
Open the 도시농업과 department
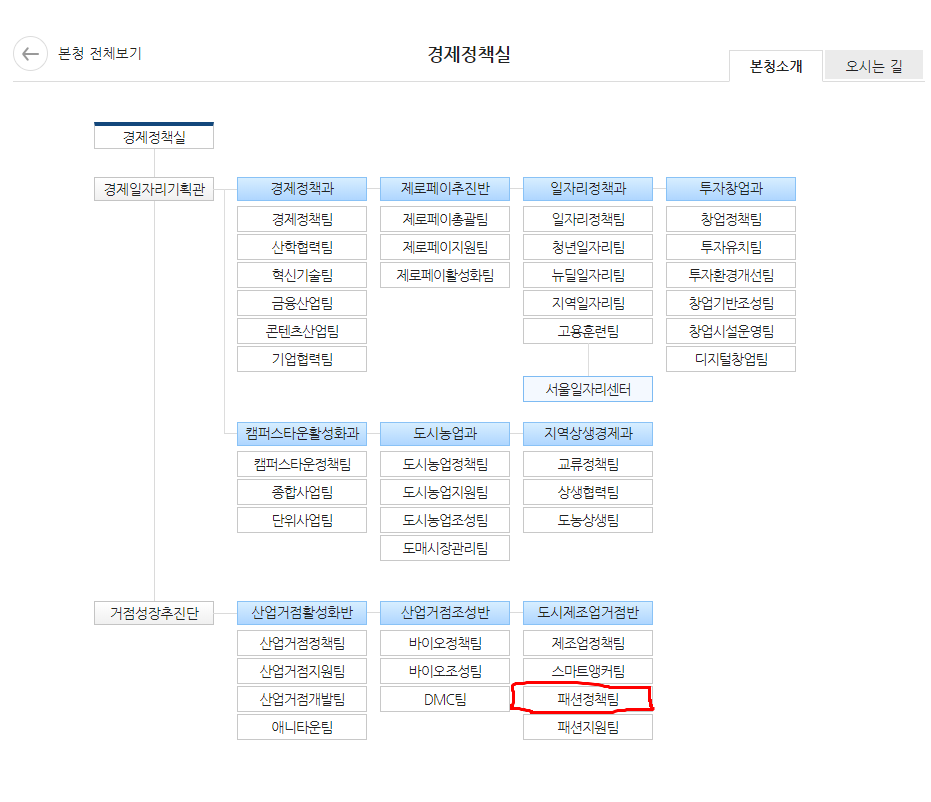pyautogui.click(x=445, y=434)
